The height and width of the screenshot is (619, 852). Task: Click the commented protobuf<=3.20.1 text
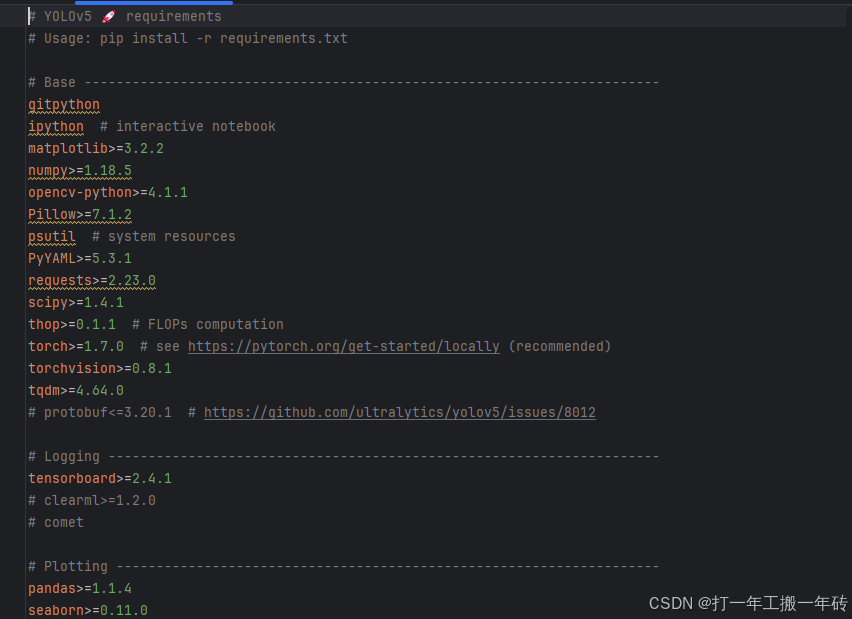tap(99, 412)
